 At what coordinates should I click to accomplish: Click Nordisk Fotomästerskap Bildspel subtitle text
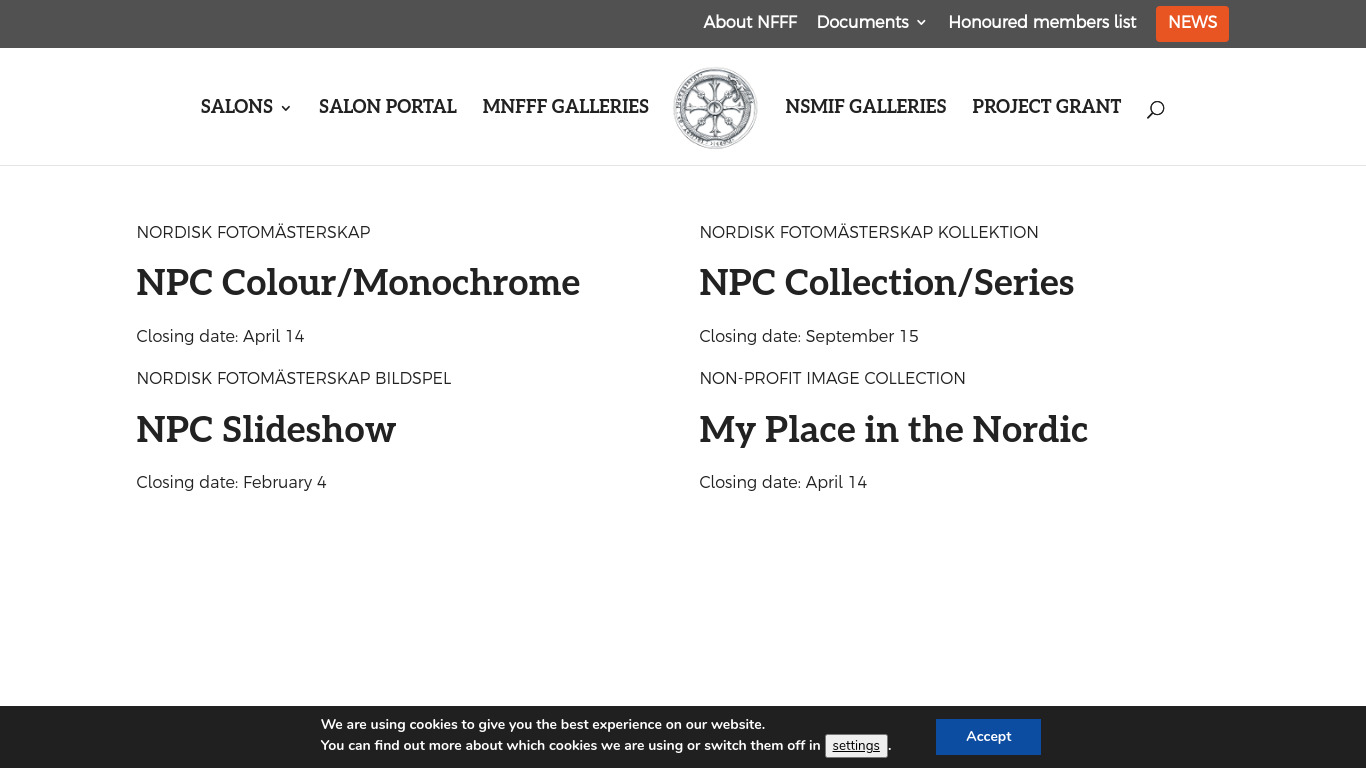tap(294, 379)
